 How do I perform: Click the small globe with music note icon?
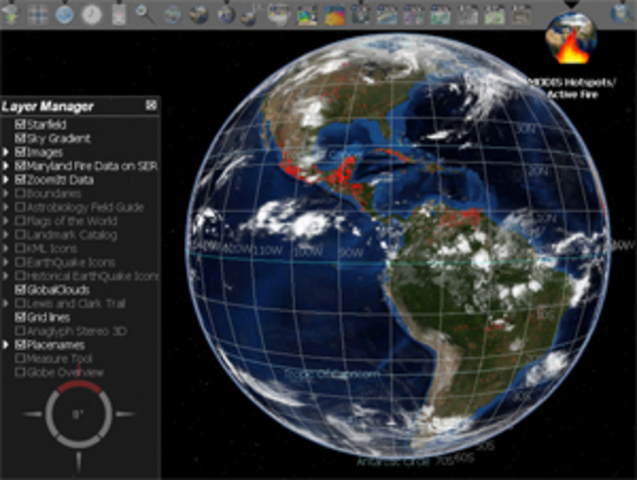point(250,15)
